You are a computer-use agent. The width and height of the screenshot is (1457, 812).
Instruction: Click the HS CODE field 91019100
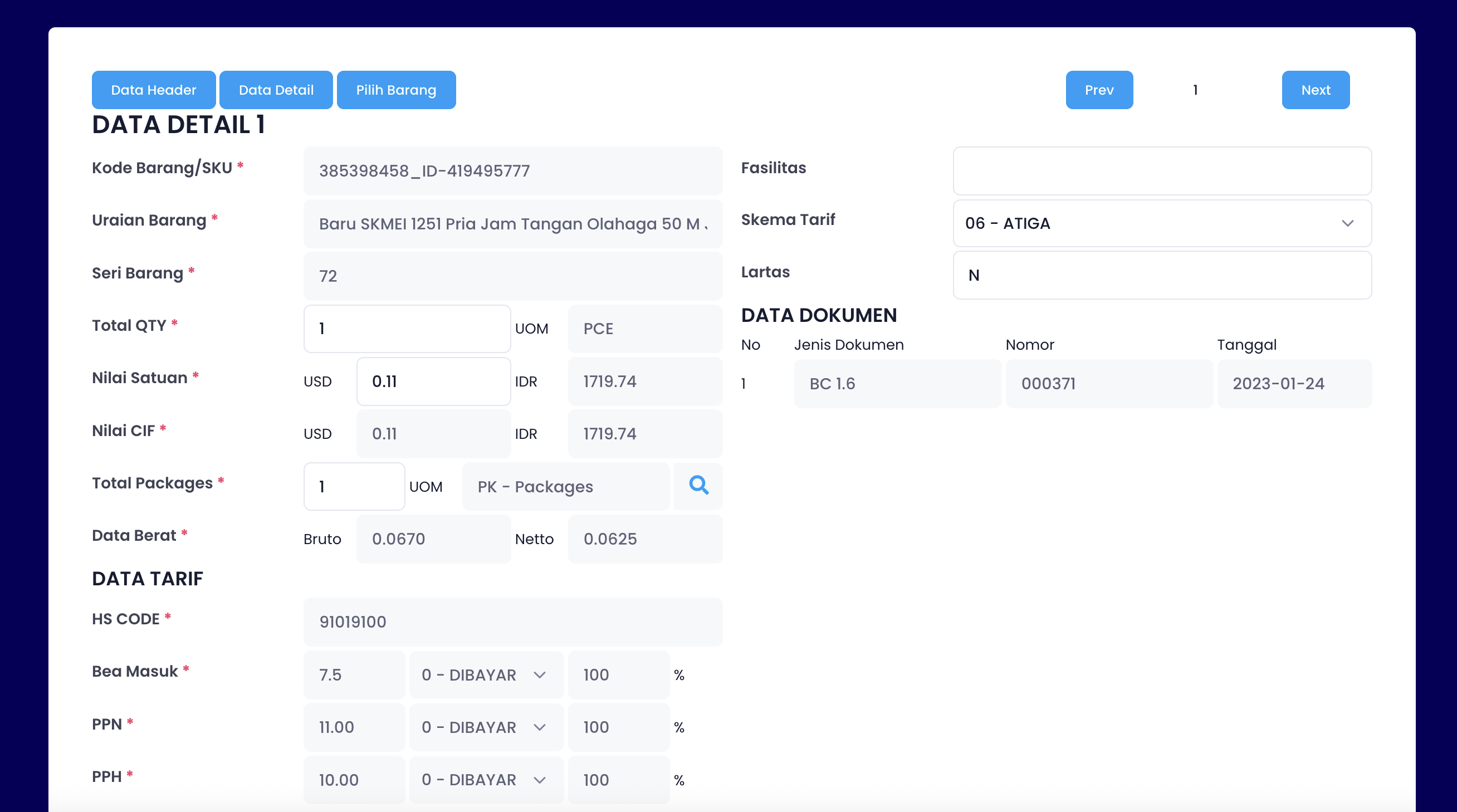[512, 622]
